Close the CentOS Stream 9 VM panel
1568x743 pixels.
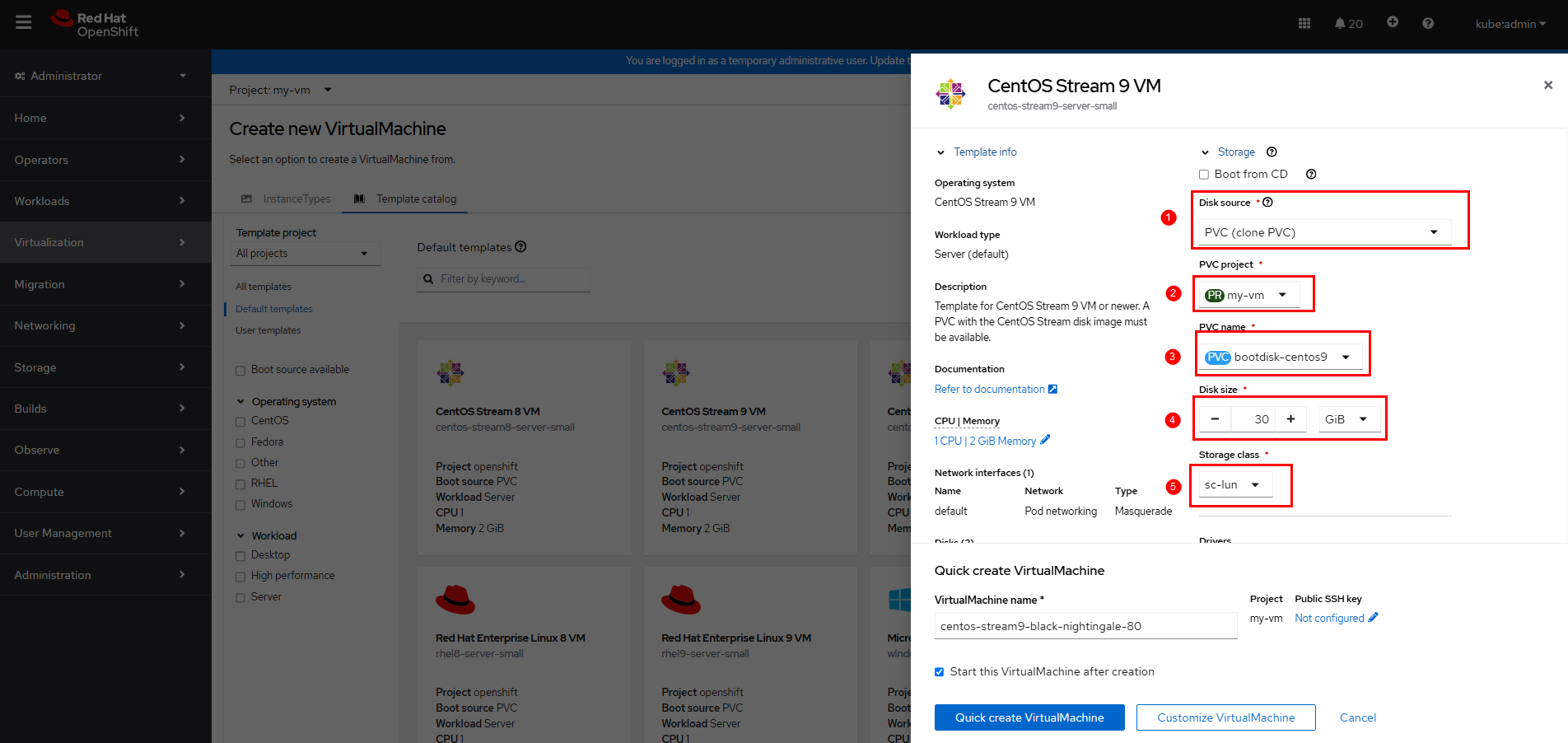pos(1548,85)
